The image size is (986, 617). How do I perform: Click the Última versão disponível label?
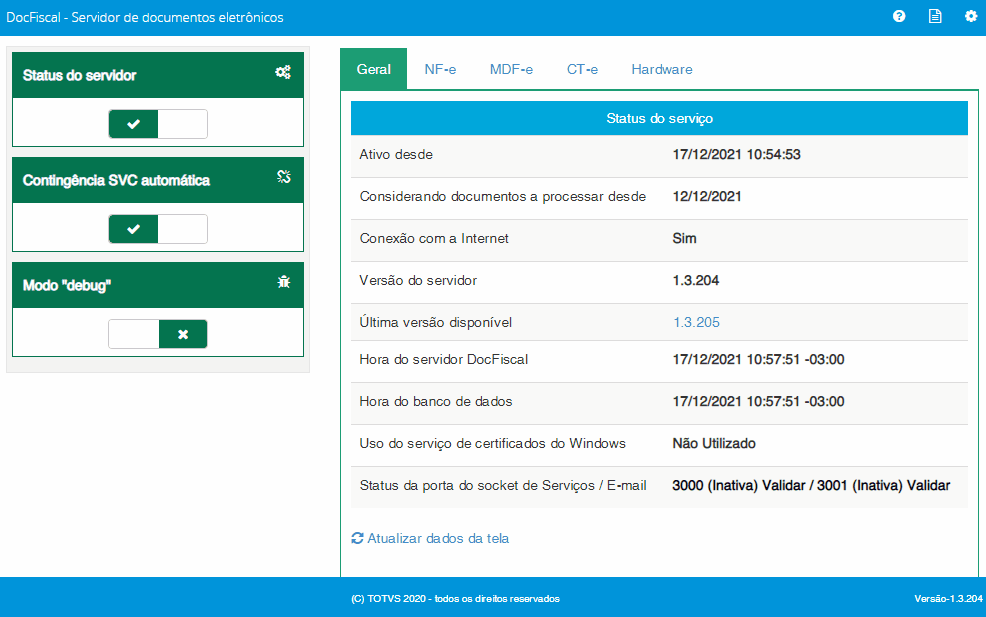pyautogui.click(x=435, y=323)
